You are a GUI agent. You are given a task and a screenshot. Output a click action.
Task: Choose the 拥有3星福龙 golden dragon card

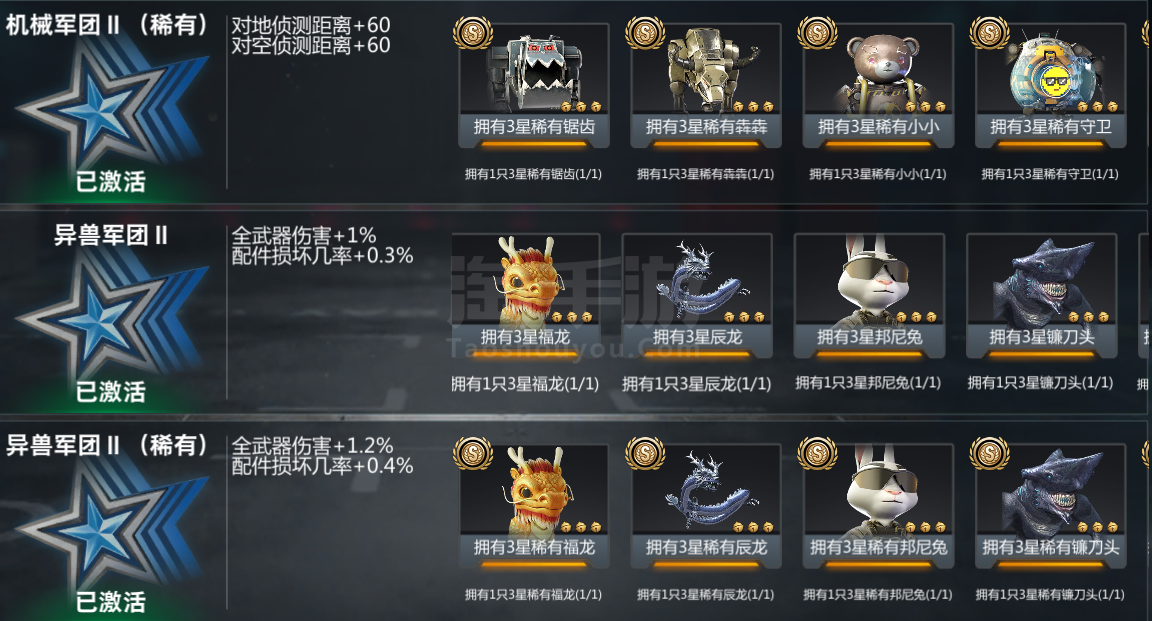click(x=525, y=296)
